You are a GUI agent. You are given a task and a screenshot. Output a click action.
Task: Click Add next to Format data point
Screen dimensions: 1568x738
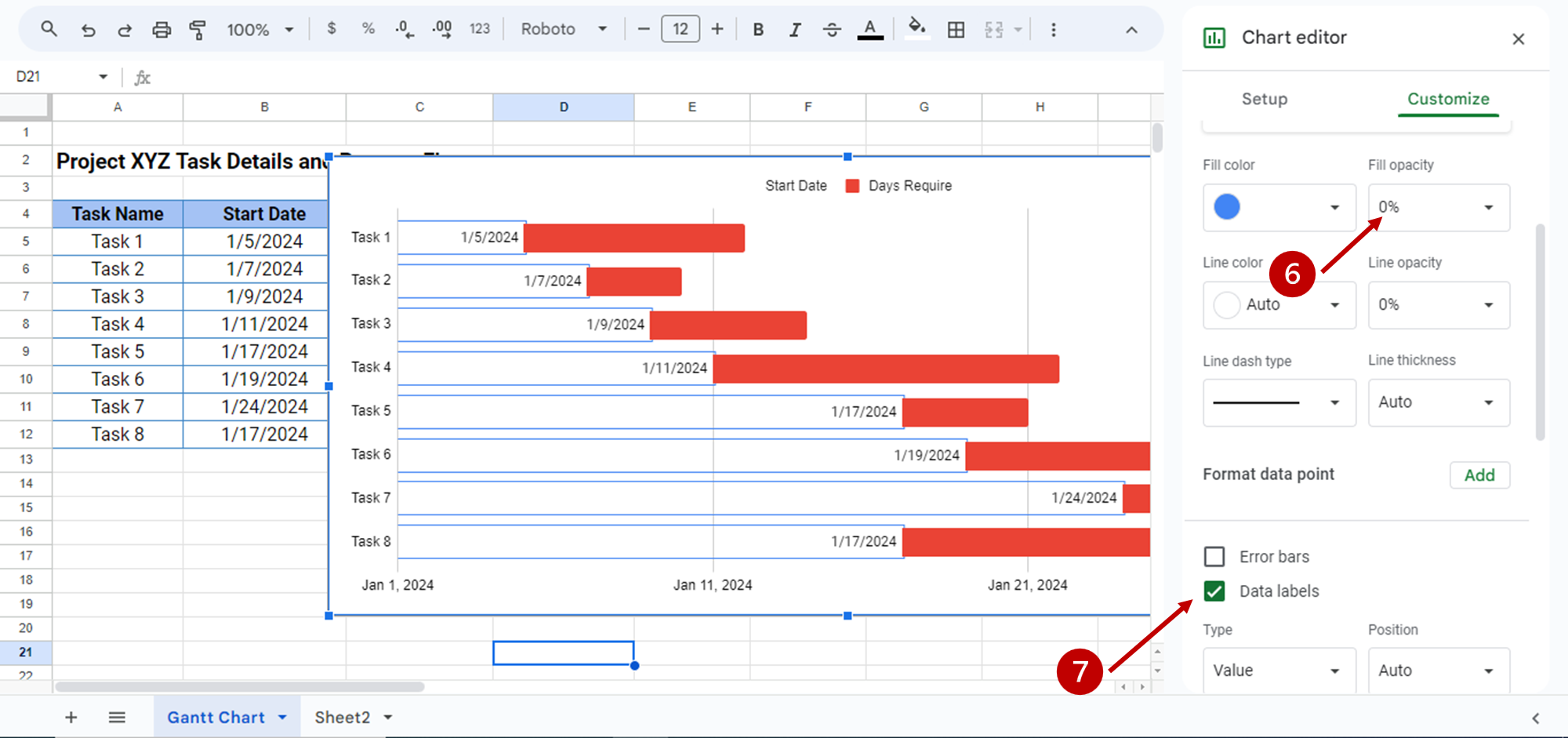click(1479, 474)
